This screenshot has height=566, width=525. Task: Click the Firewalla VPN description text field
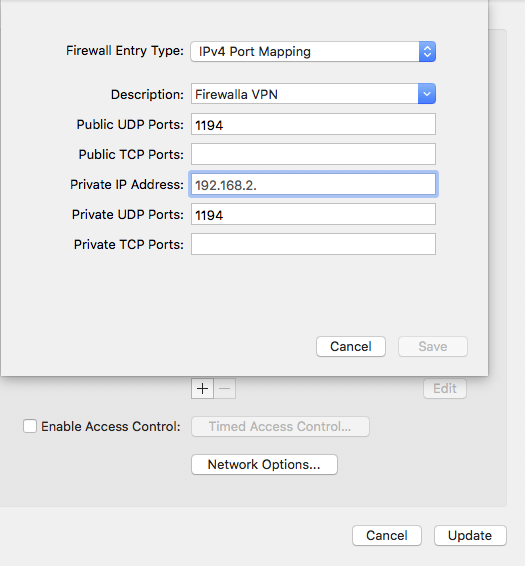(x=305, y=94)
